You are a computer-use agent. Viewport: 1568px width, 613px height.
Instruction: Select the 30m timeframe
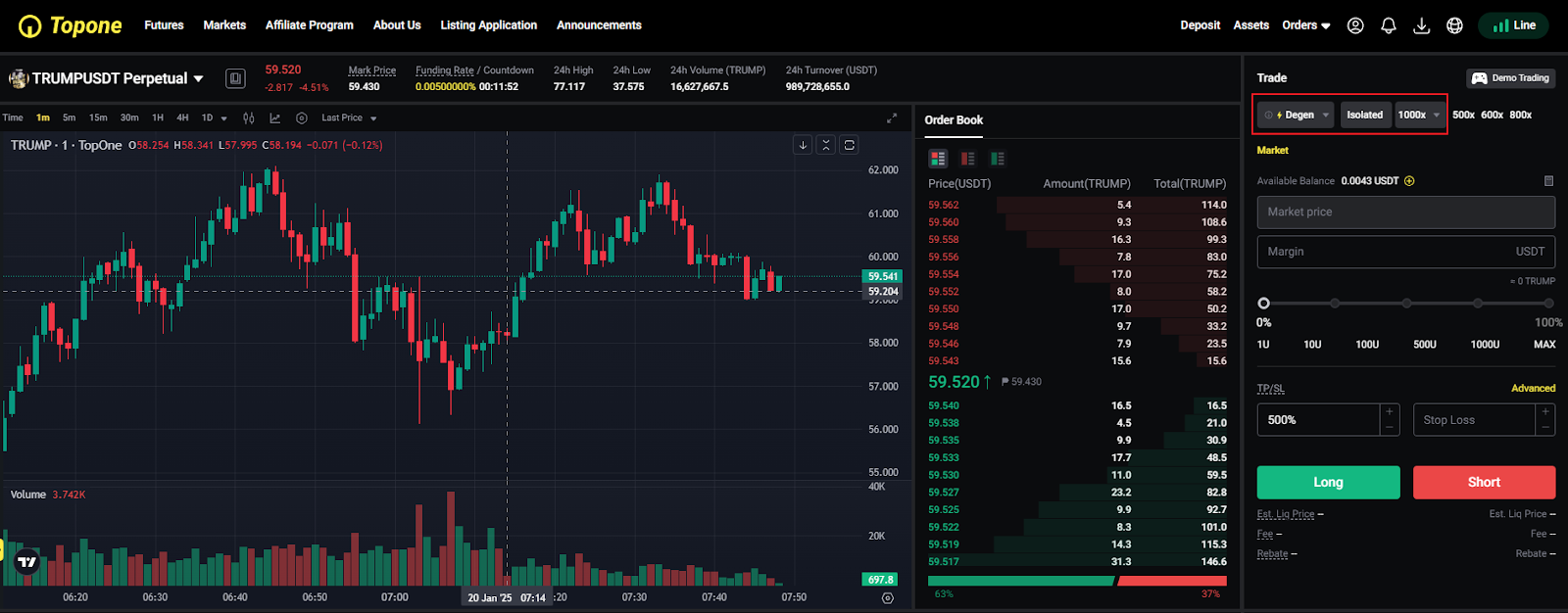tap(129, 118)
